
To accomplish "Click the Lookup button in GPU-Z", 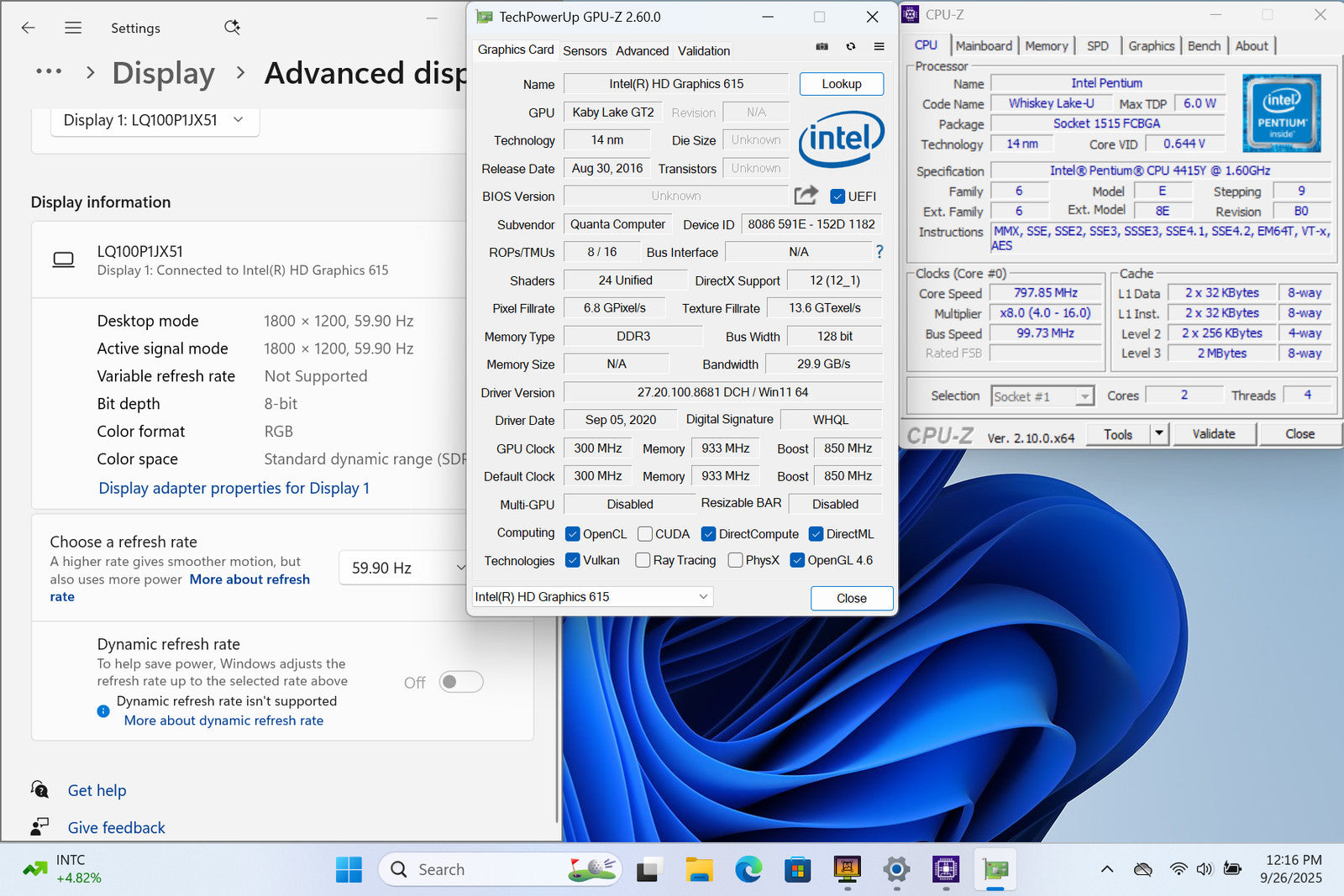I will point(841,84).
